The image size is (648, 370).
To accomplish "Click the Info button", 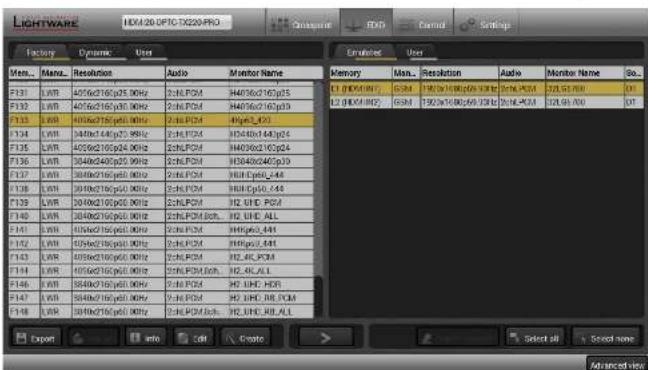I will pyautogui.click(x=145, y=339).
